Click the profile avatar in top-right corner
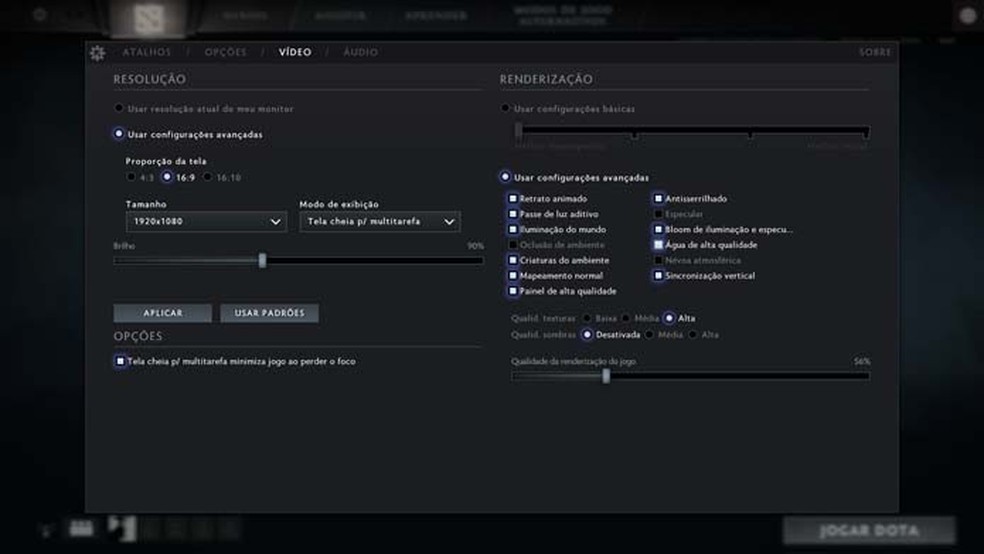 (967, 15)
